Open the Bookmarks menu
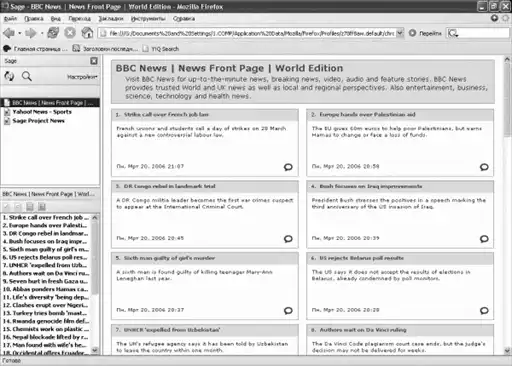The height and width of the screenshot is (366, 512). [x=111, y=19]
